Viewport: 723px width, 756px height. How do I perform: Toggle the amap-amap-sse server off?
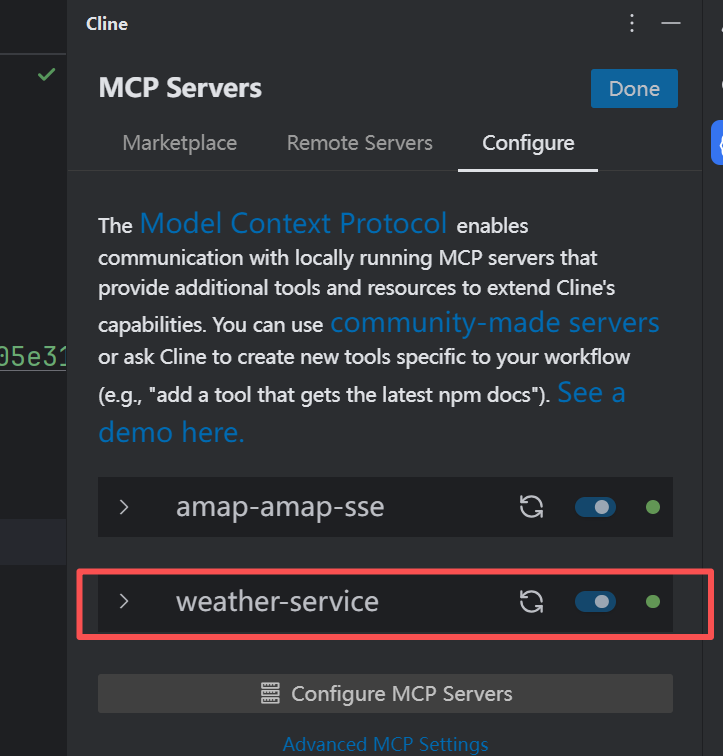click(595, 507)
